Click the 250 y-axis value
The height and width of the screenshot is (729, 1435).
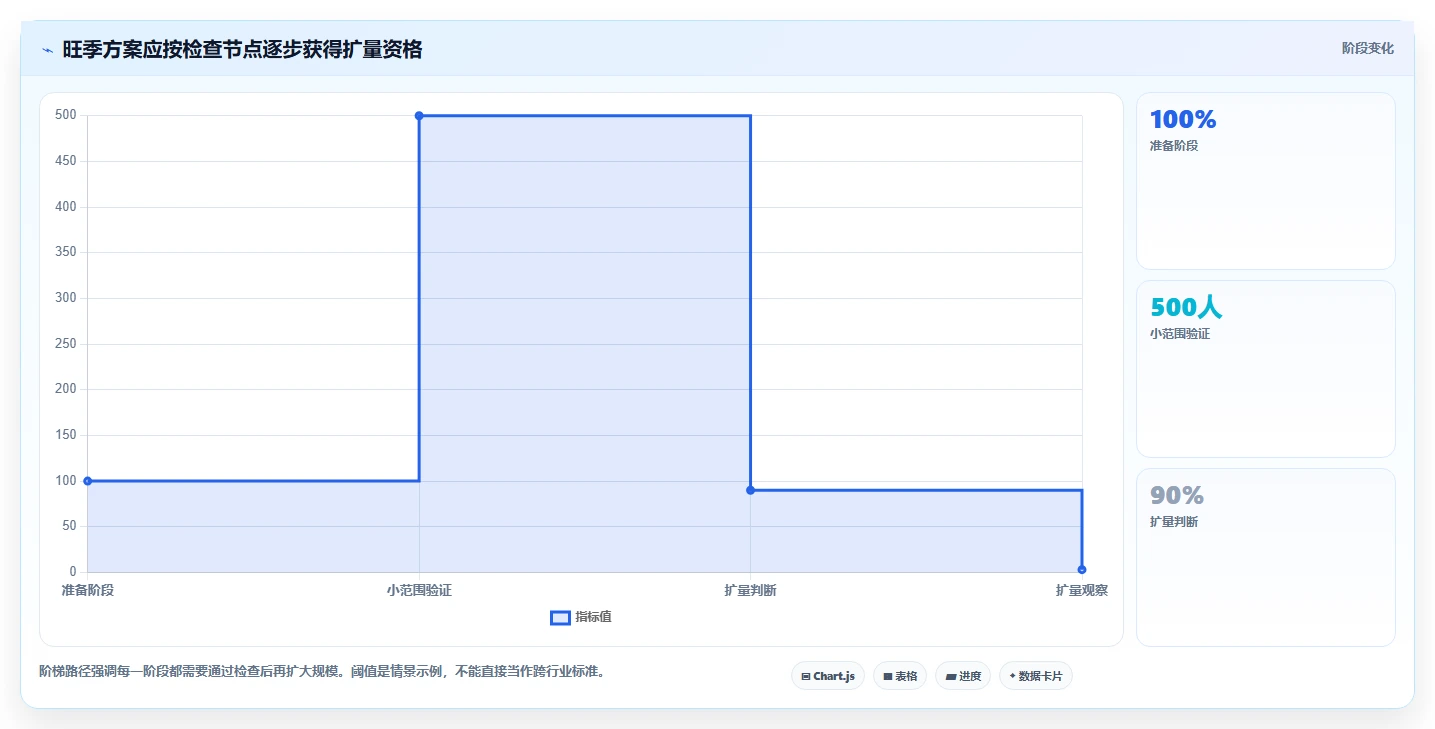coord(66,344)
